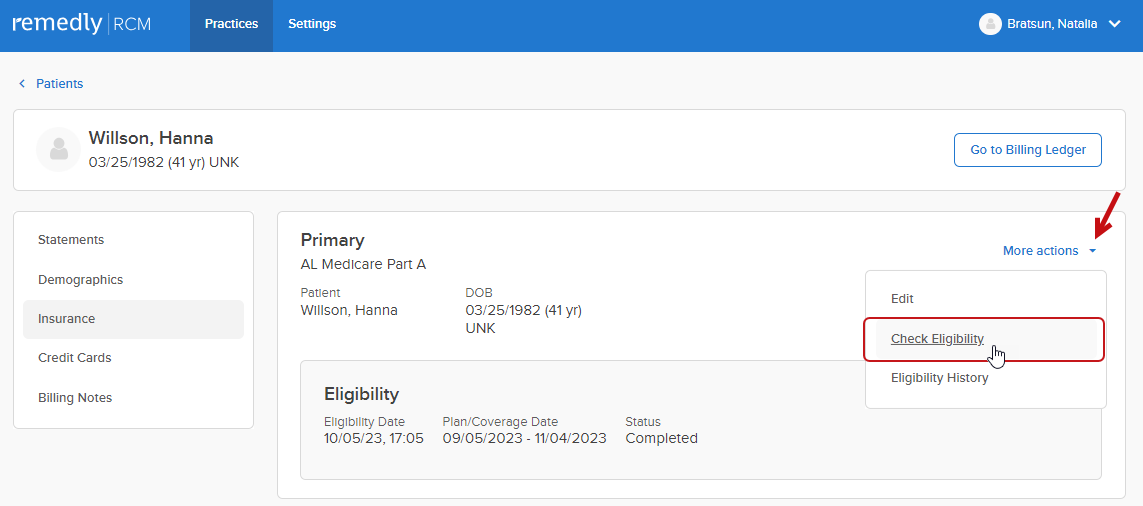Viewport: 1143px width, 506px height.
Task: Click the back chevron beside Patients
Action: point(22,84)
